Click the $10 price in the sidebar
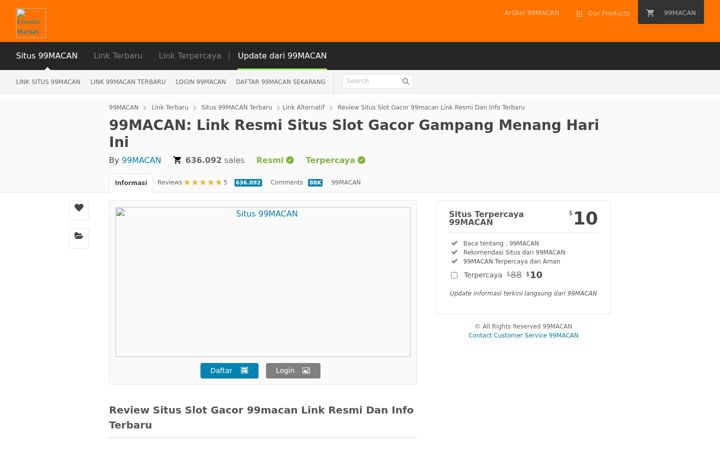Image resolution: width=720 pixels, height=450 pixels. coord(583,218)
